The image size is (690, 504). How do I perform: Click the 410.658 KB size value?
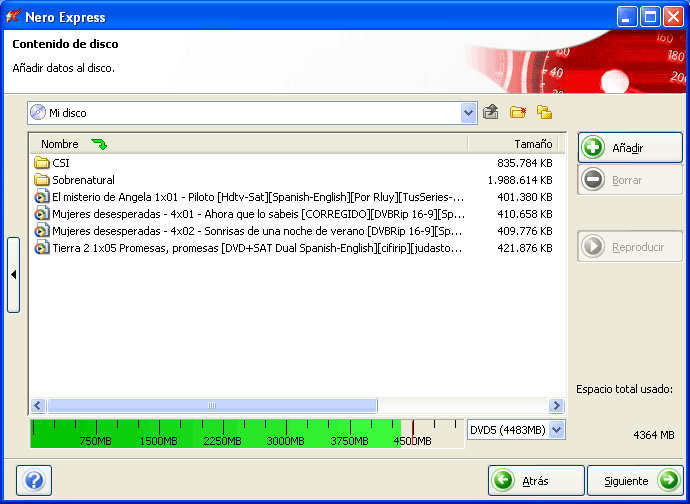tap(525, 214)
